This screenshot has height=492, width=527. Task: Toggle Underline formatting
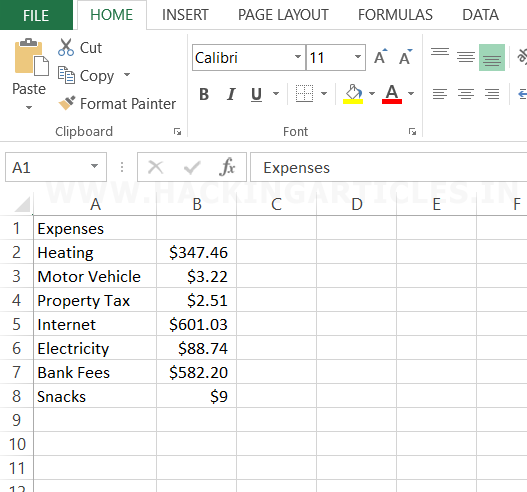(x=256, y=94)
